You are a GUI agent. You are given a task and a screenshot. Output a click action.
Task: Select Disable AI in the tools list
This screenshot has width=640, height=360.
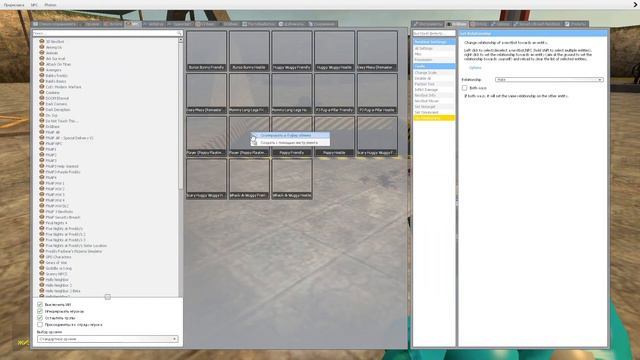tap(434, 78)
